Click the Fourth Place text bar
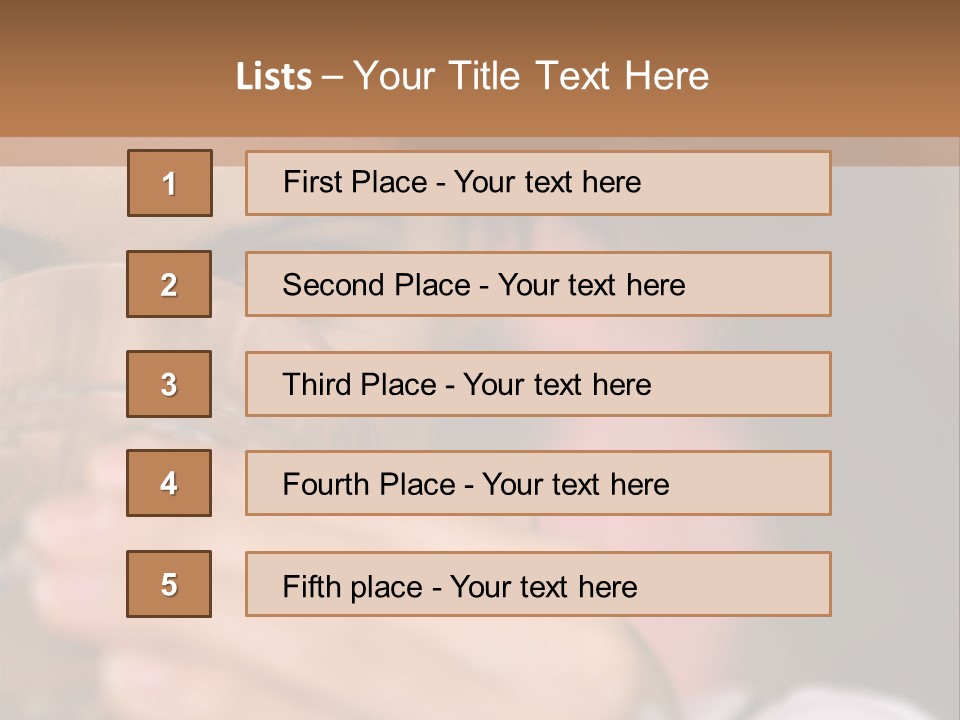The width and height of the screenshot is (960, 720). coord(538,483)
